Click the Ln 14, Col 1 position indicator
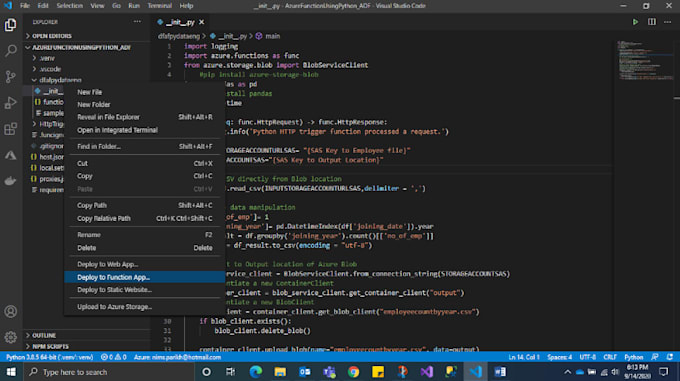The image size is (680, 381). pyautogui.click(x=524, y=357)
